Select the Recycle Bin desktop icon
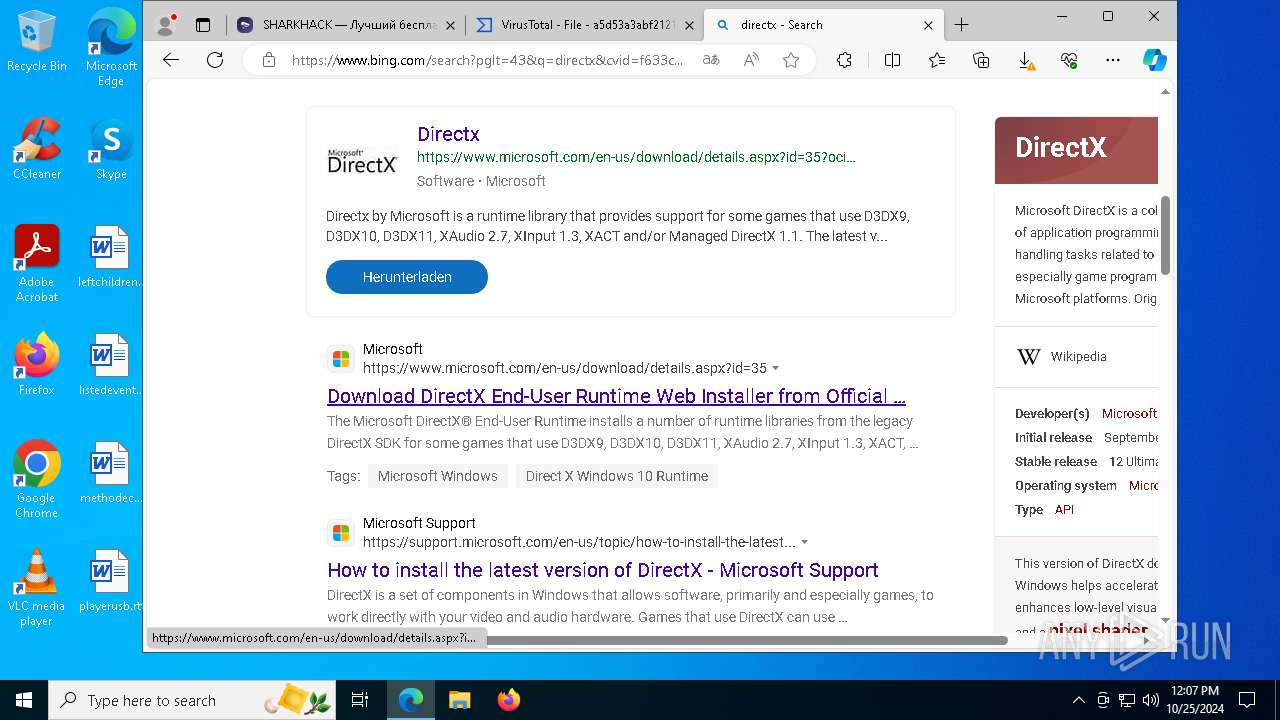This screenshot has height=720, width=1280. tap(37, 41)
